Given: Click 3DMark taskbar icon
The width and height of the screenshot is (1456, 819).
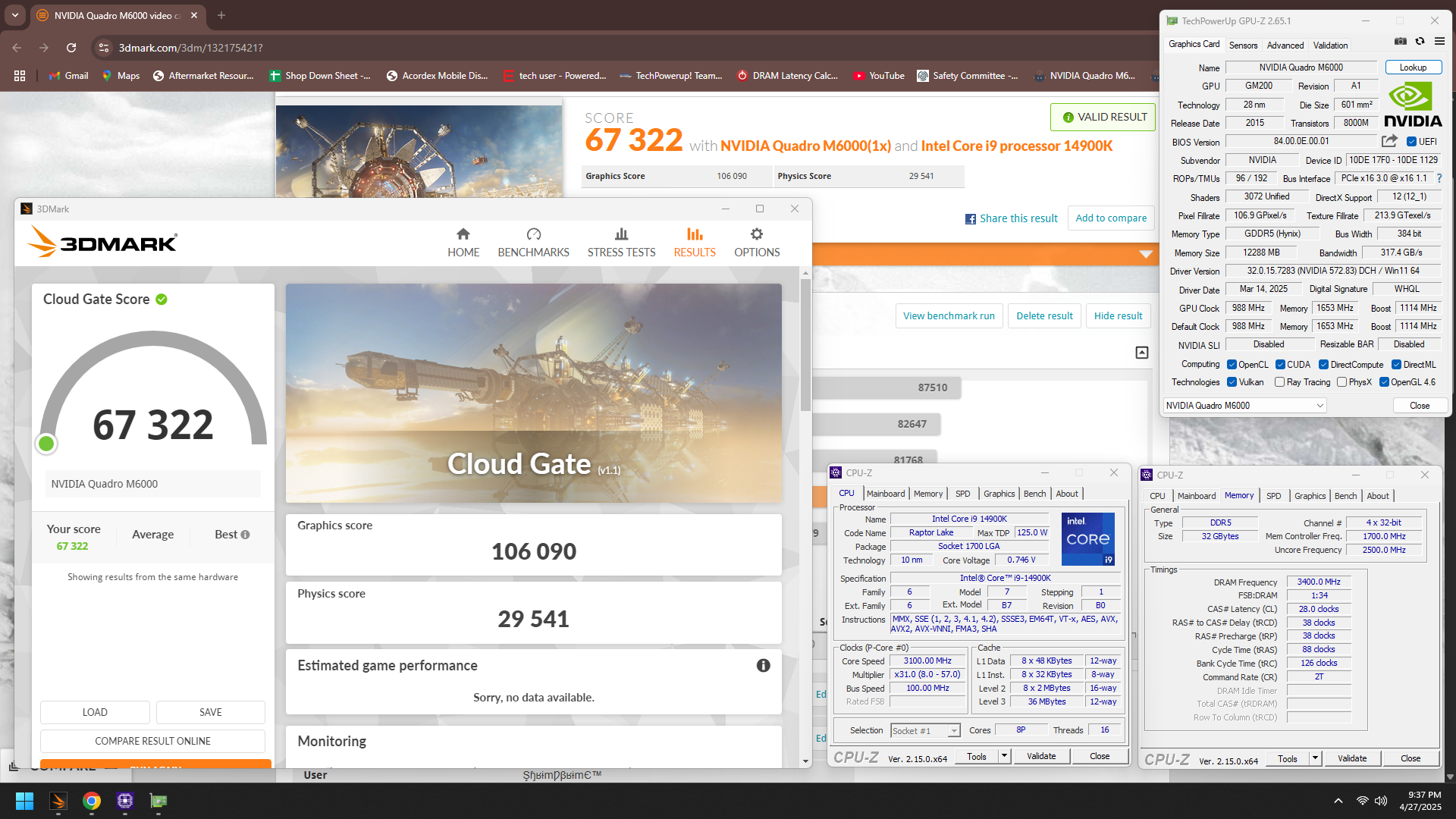Looking at the screenshot, I should click(x=58, y=801).
